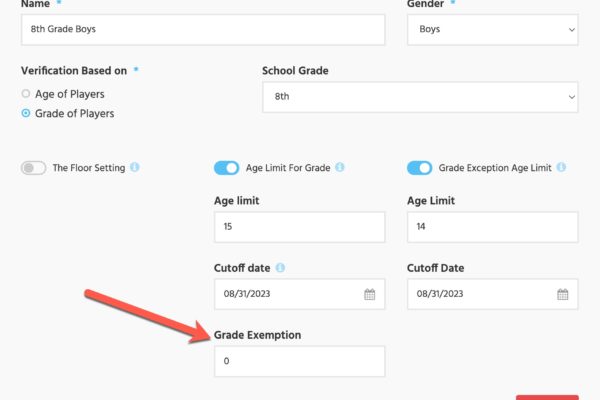This screenshot has height=400, width=600.
Task: Click the Name field containing 8th Grade Boys
Action: click(x=203, y=29)
